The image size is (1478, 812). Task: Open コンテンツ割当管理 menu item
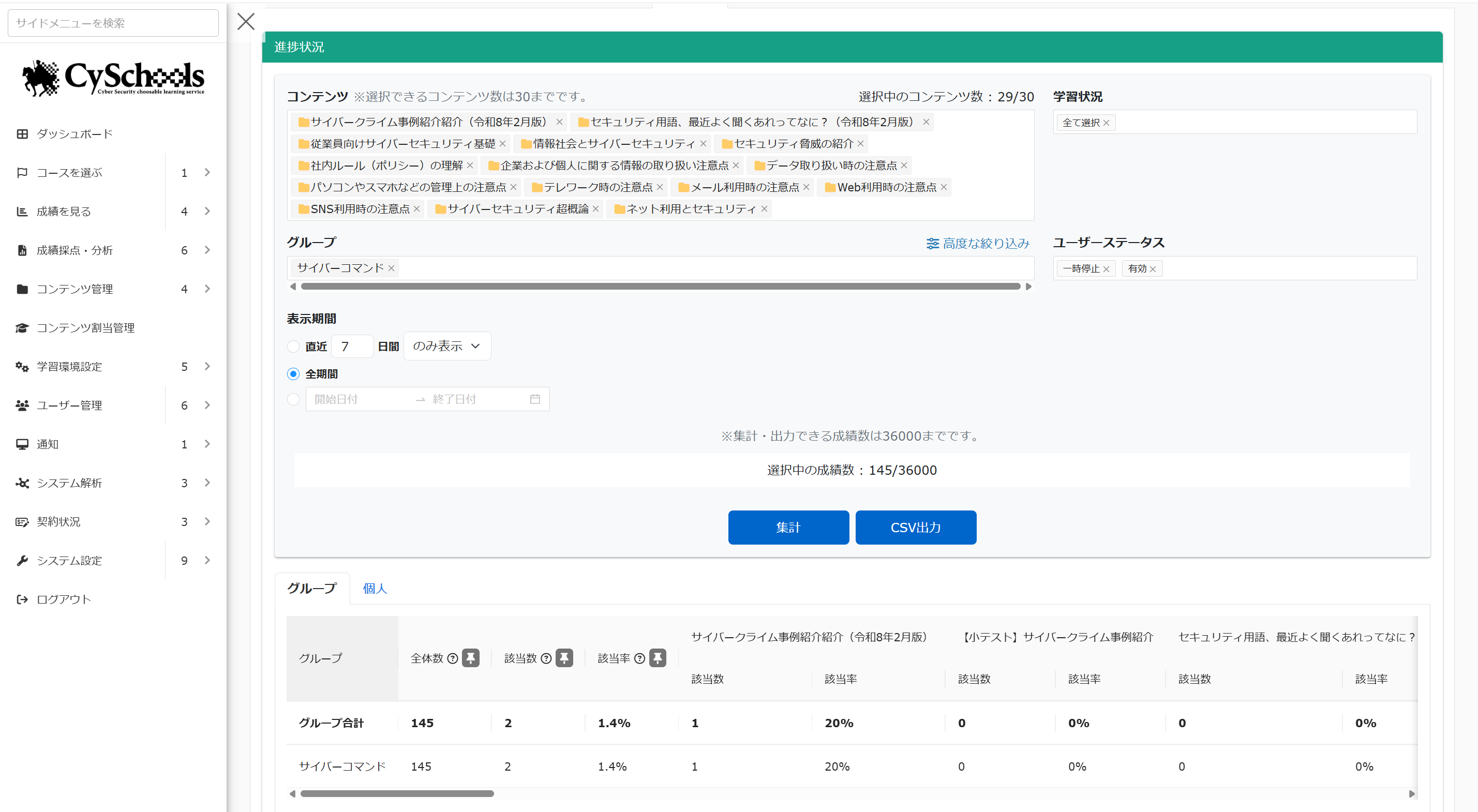point(85,327)
